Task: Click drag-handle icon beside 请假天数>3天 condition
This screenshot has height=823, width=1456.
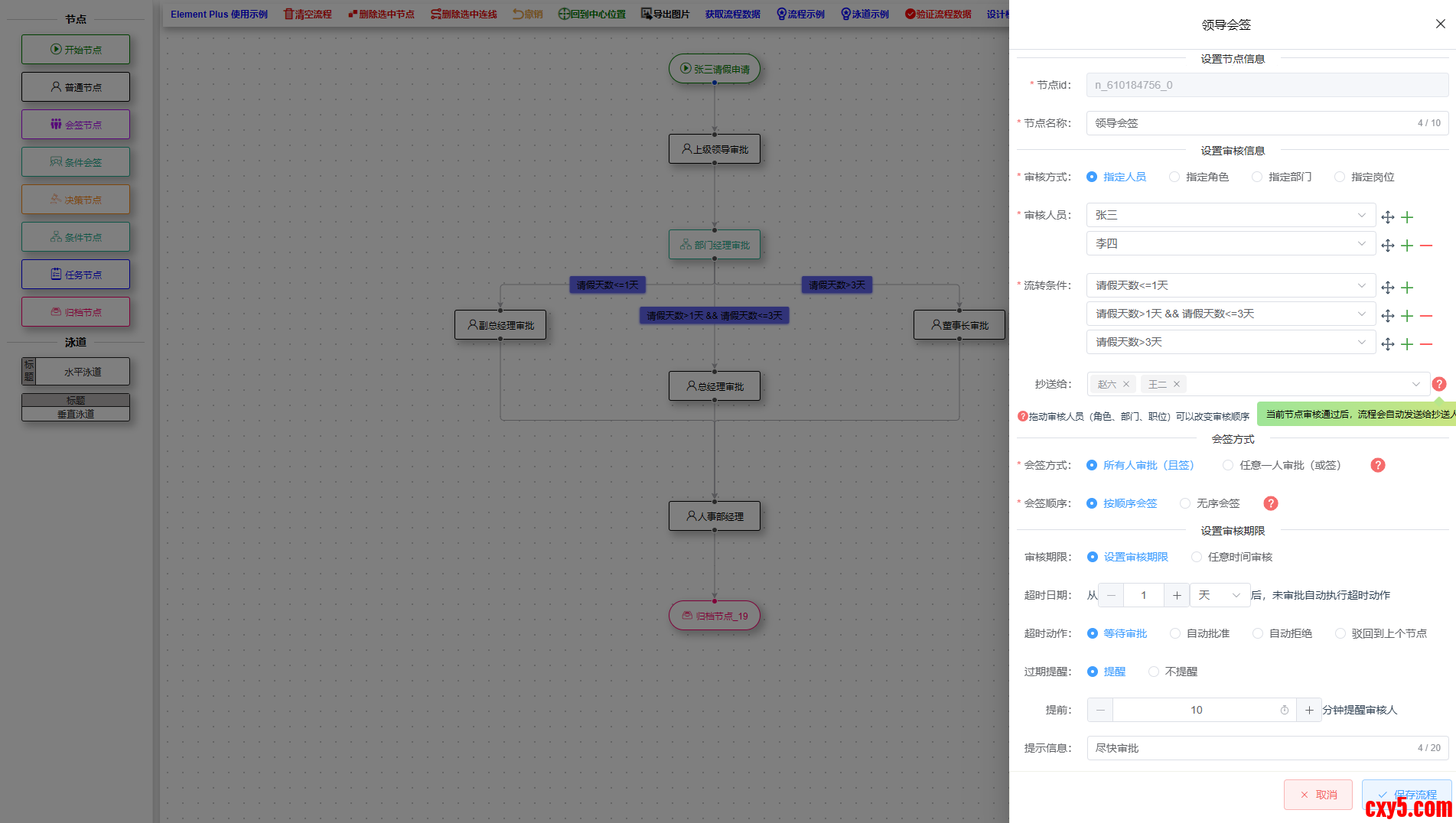Action: [x=1388, y=344]
